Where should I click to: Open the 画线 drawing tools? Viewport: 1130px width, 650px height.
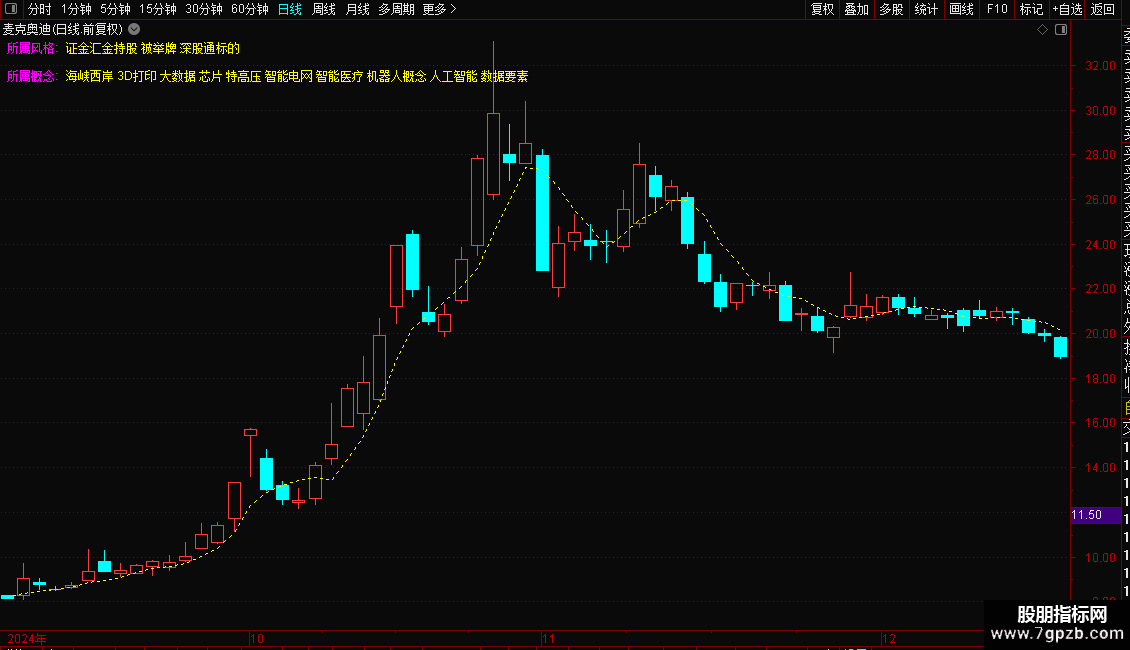point(961,9)
